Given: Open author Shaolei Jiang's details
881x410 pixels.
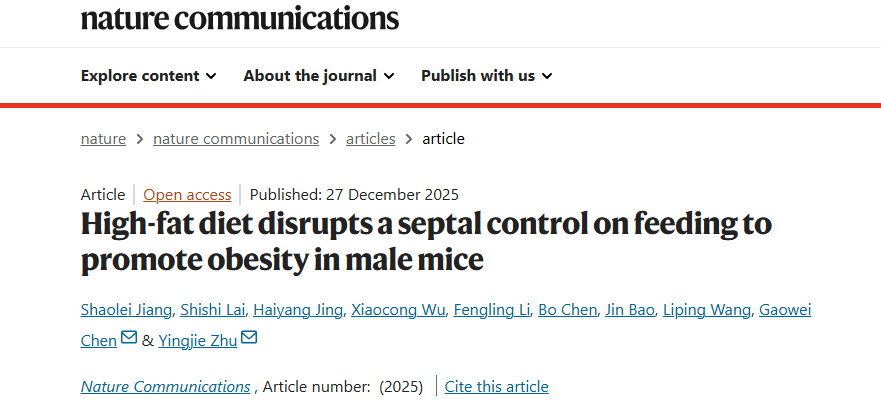Looking at the screenshot, I should pos(126,310).
